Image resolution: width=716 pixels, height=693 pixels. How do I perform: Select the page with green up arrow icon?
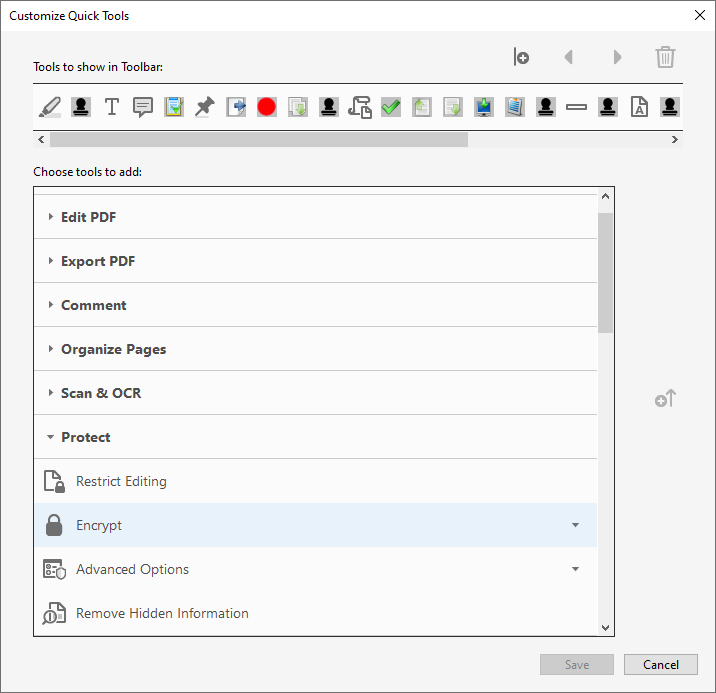click(422, 107)
